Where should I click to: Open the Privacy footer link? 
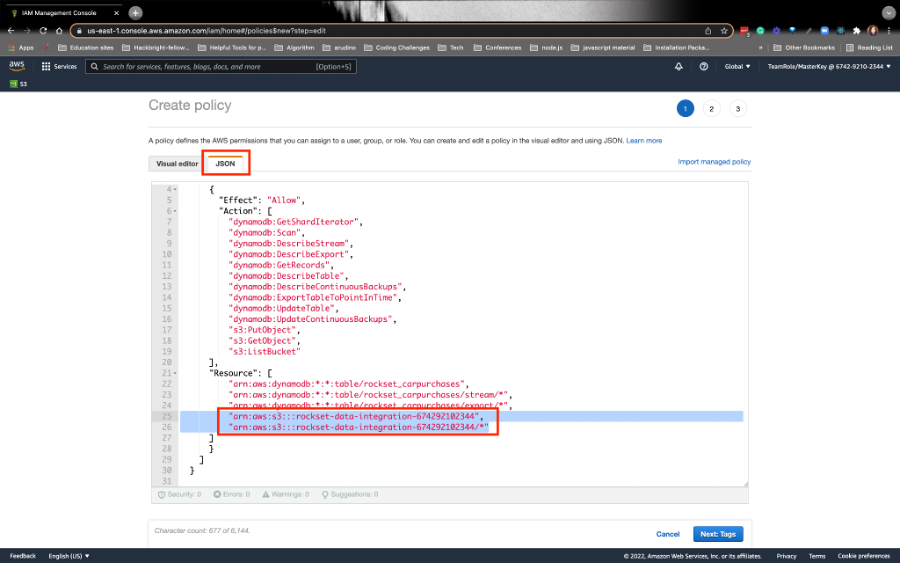(786, 556)
